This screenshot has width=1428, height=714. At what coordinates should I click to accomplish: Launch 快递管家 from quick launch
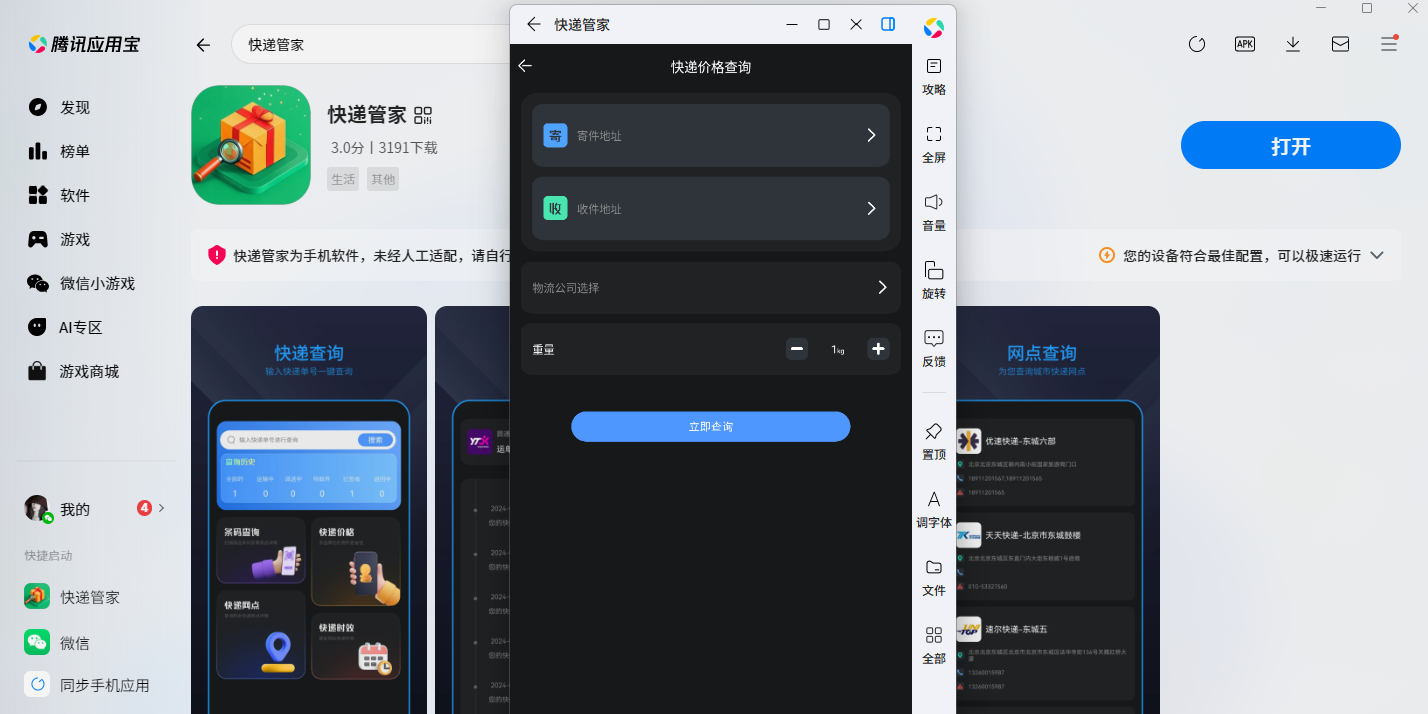click(x=74, y=597)
